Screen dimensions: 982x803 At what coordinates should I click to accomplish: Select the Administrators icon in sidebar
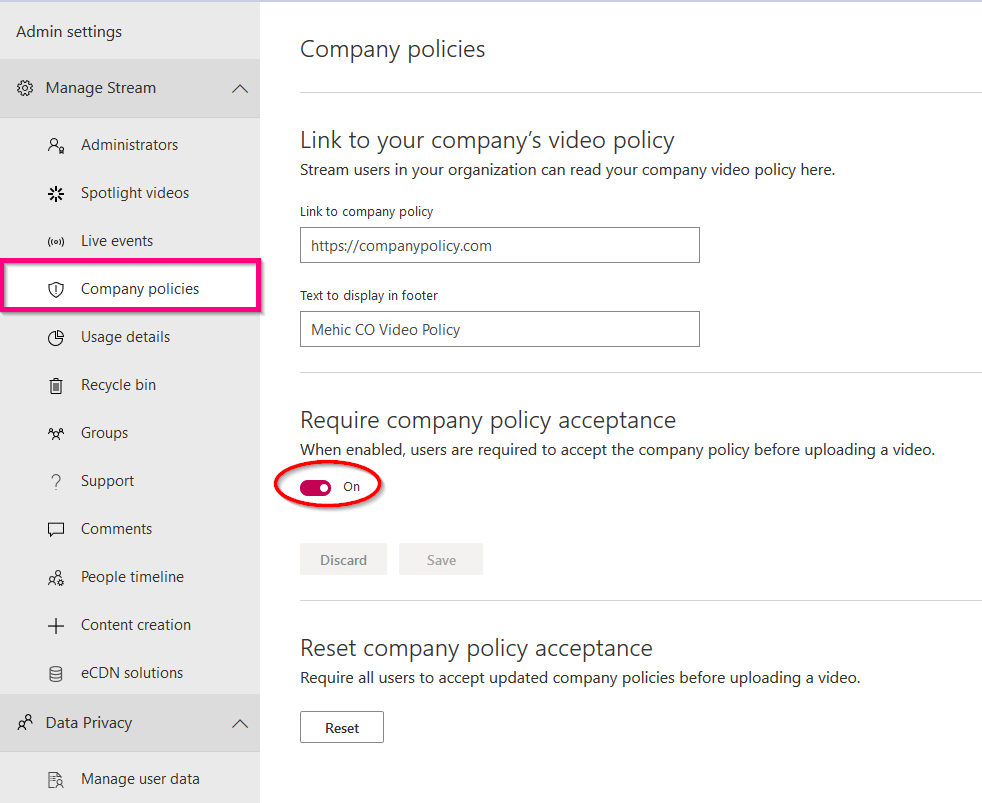[x=56, y=144]
